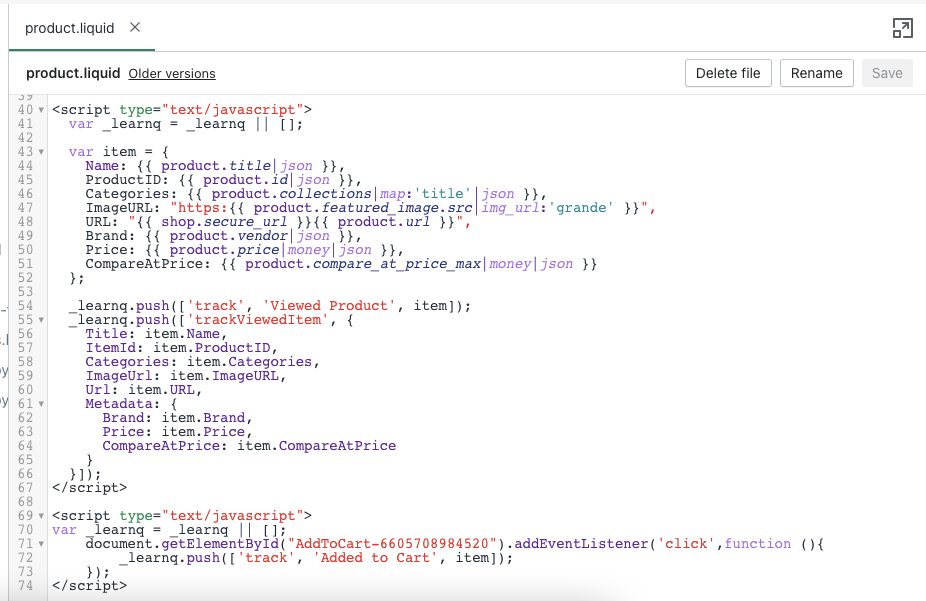This screenshot has width=926, height=601.
Task: Click CompareAtPrice key in Metadata block
Action: 161,446
